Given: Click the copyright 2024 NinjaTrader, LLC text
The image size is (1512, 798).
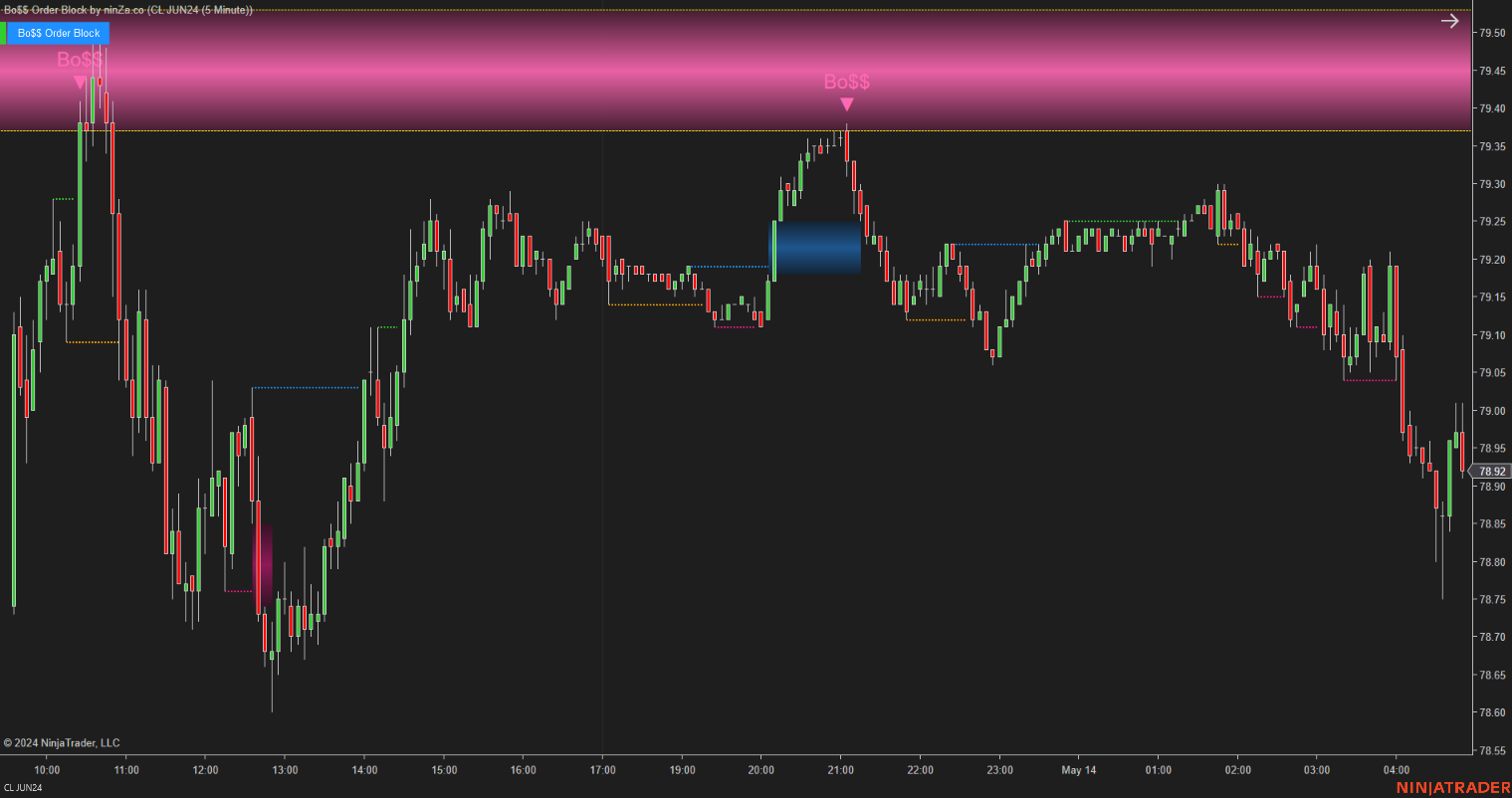Looking at the screenshot, I should [62, 742].
